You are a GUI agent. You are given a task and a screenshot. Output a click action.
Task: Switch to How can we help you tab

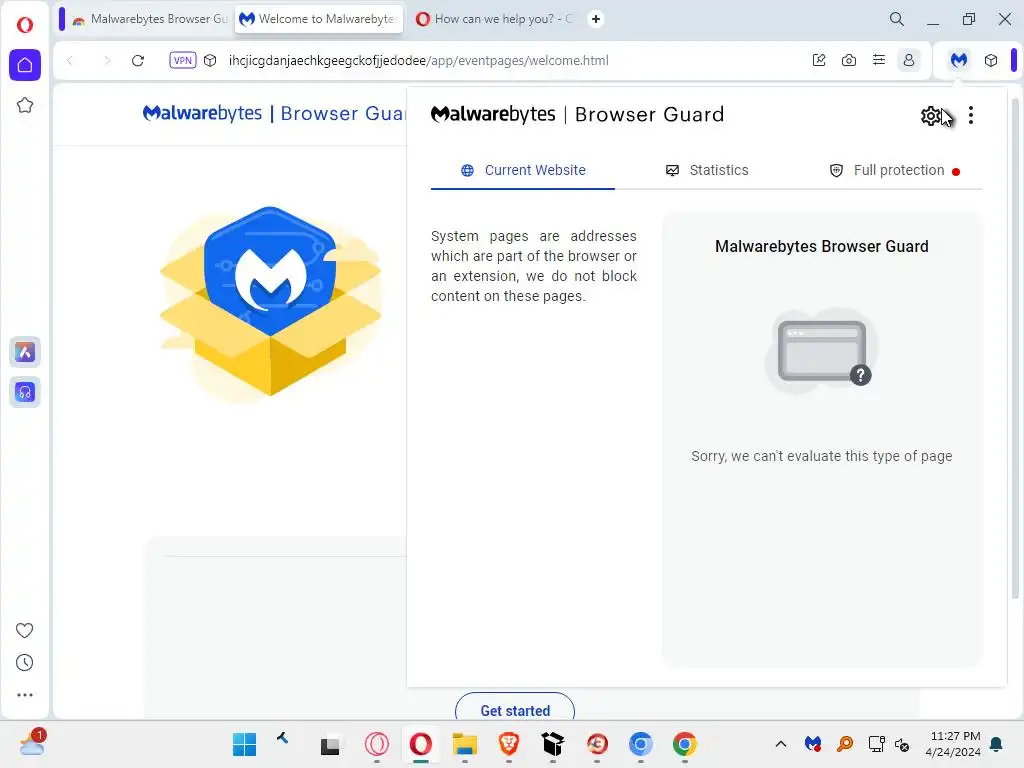(494, 19)
